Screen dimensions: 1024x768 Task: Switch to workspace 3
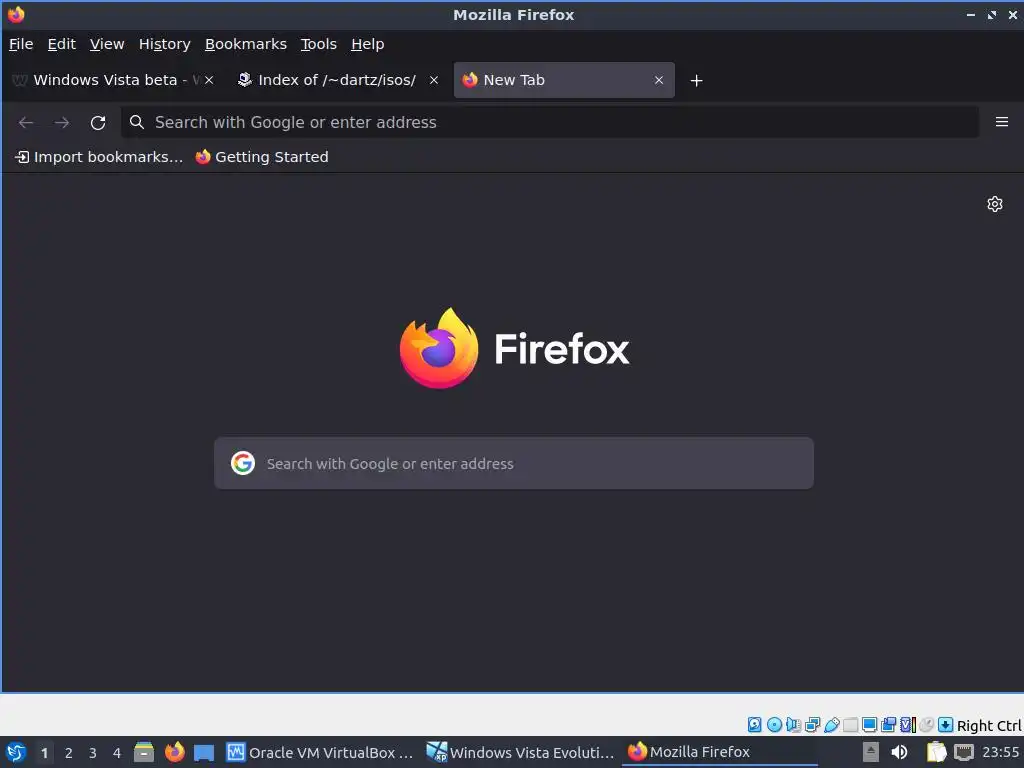click(x=93, y=753)
